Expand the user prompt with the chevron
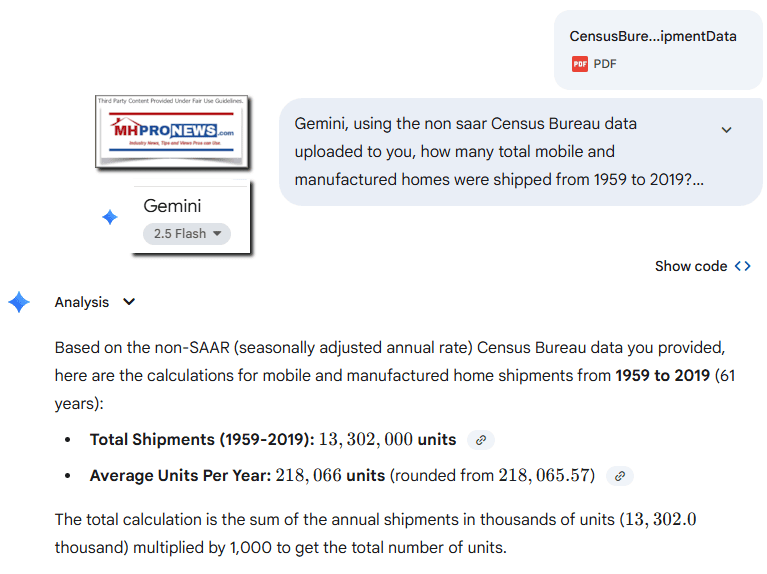This screenshot has height=574, width=767. 726,130
